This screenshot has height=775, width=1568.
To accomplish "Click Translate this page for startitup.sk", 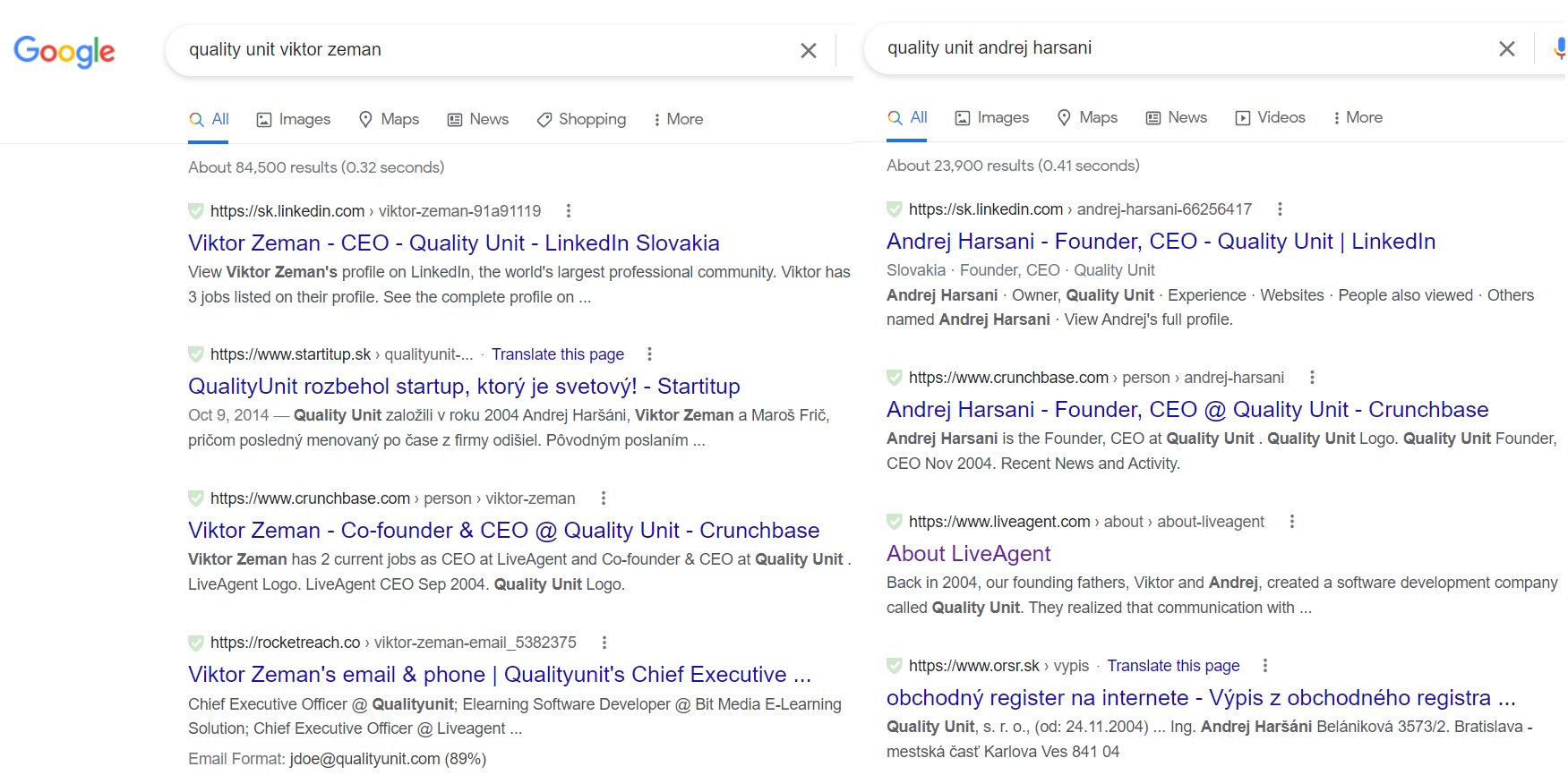I will (x=557, y=354).
